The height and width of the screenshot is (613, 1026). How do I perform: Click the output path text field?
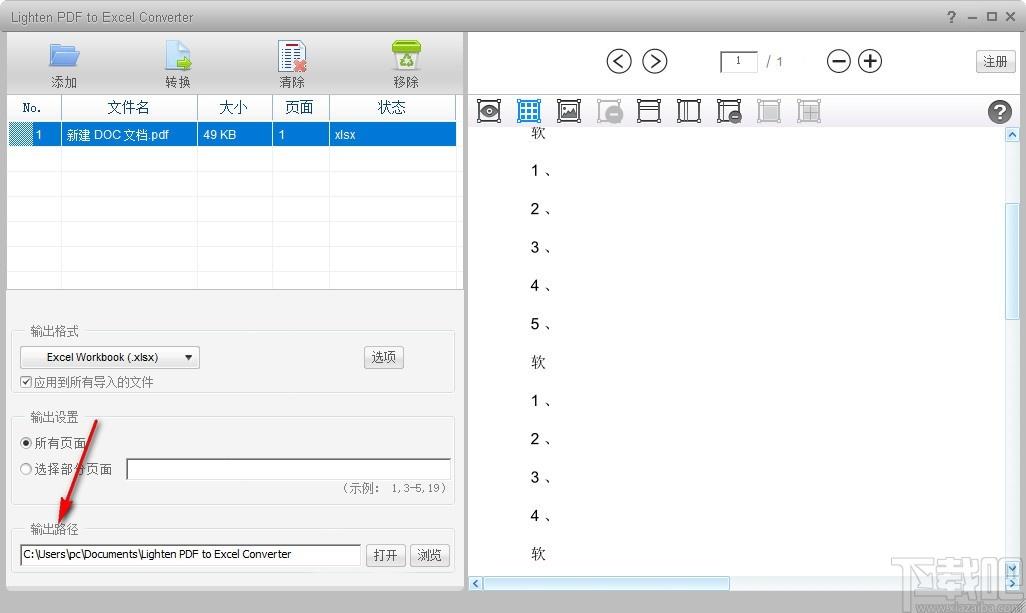pos(190,555)
